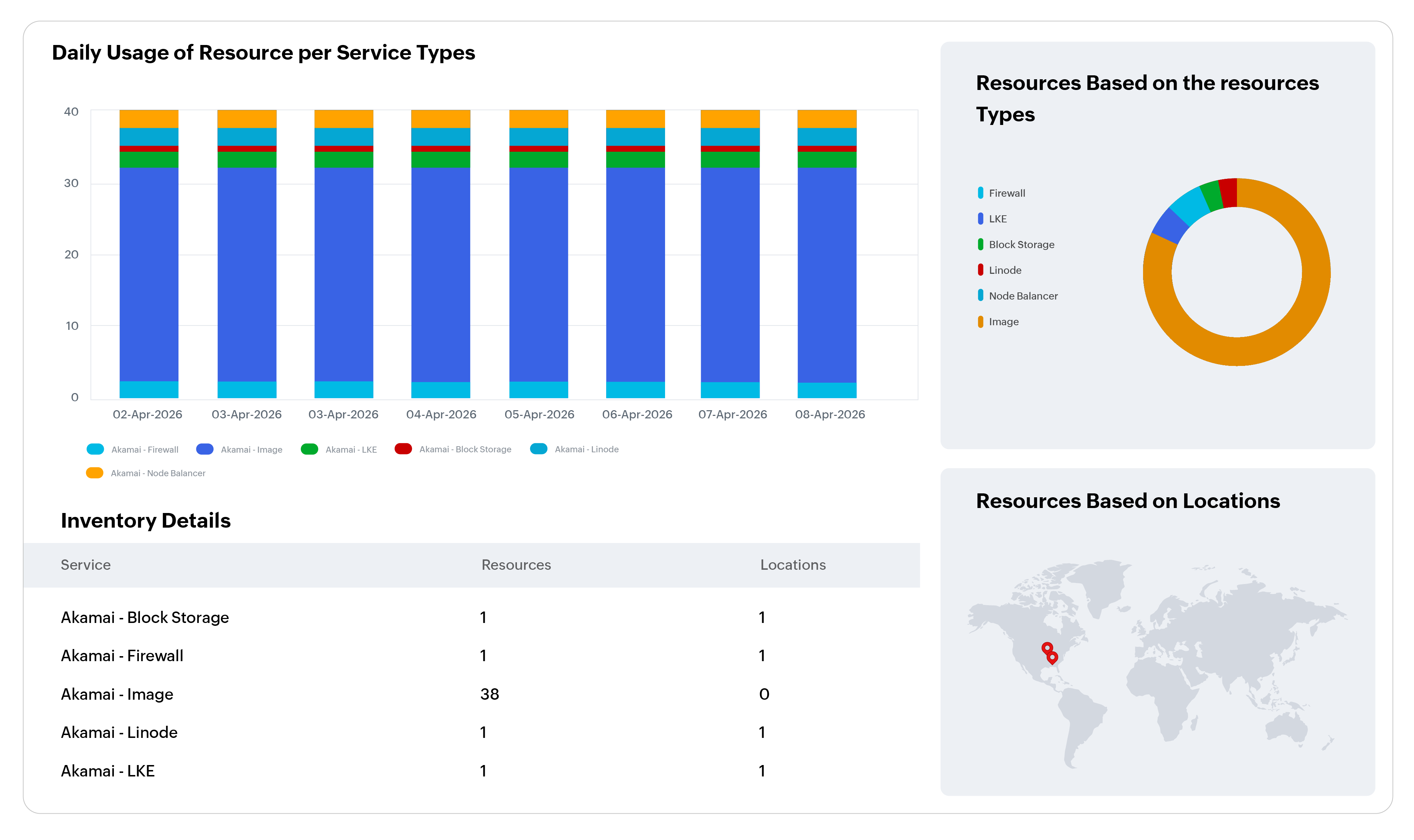Sort by the Locations column header
The height and width of the screenshot is (840, 1414).
(792, 565)
